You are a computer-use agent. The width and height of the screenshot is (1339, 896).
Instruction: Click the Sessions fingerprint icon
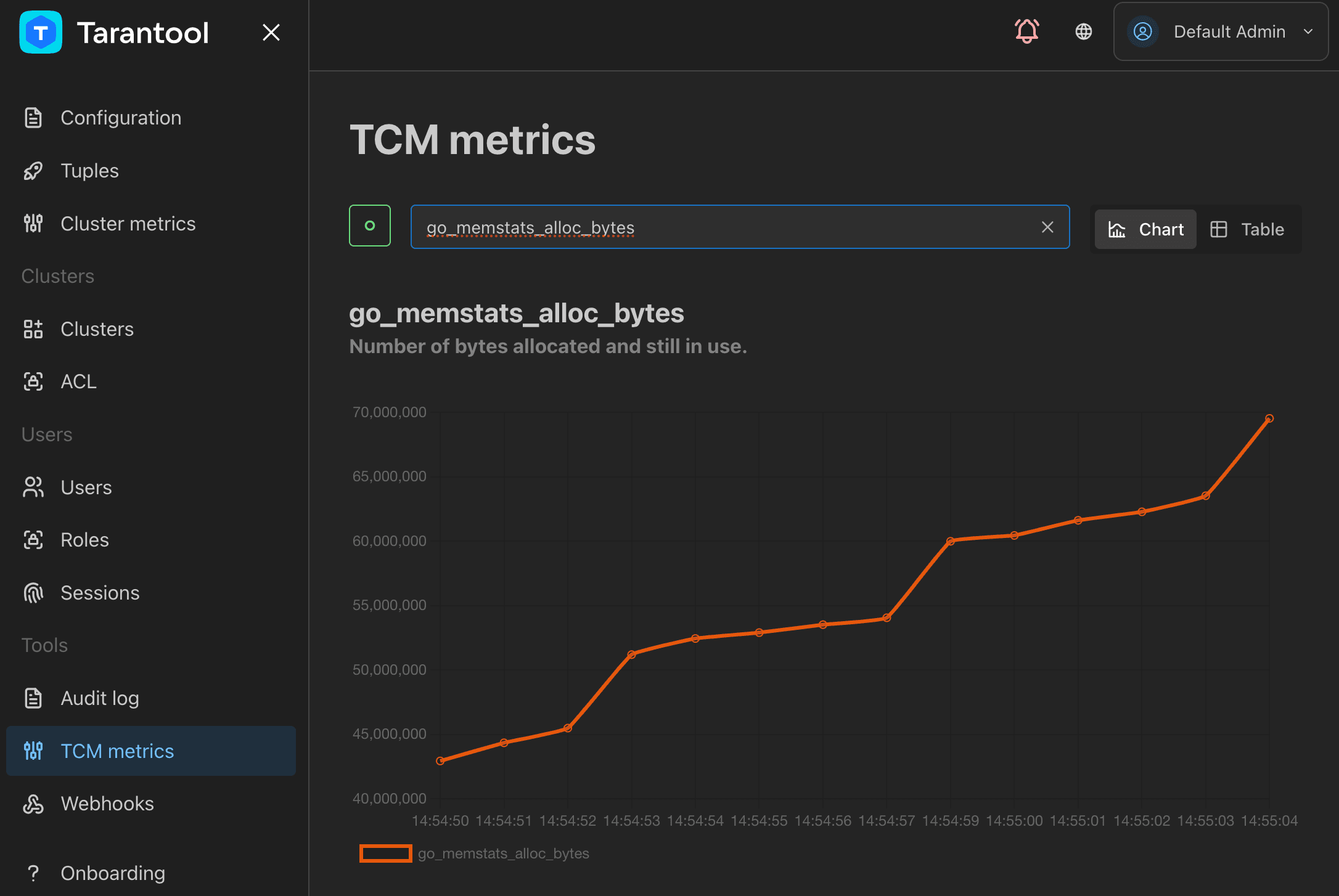point(33,593)
